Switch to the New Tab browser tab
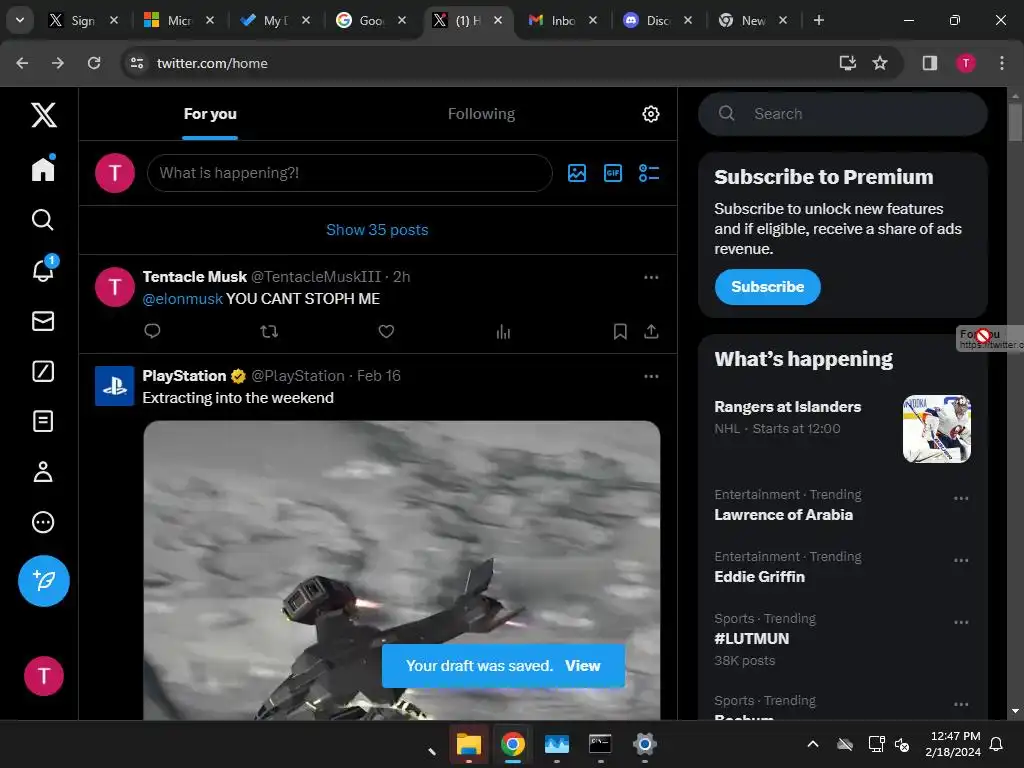Image resolution: width=1024 pixels, height=768 pixels. [x=752, y=20]
